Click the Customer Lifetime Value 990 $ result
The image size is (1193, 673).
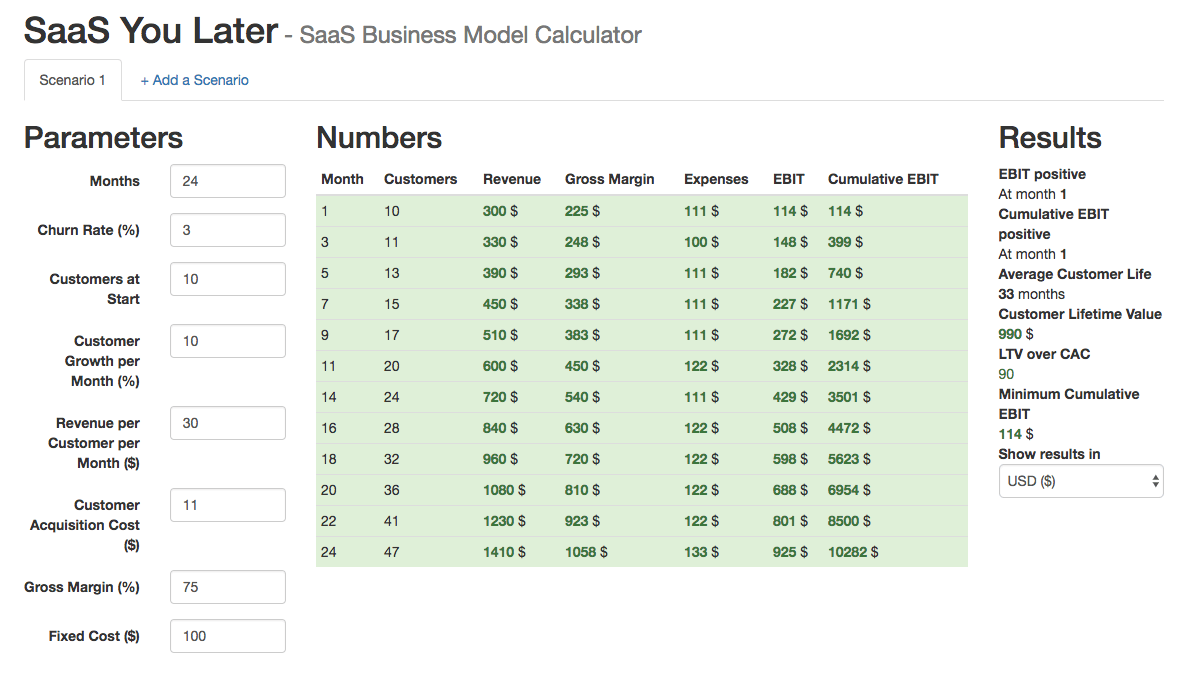coord(1016,334)
